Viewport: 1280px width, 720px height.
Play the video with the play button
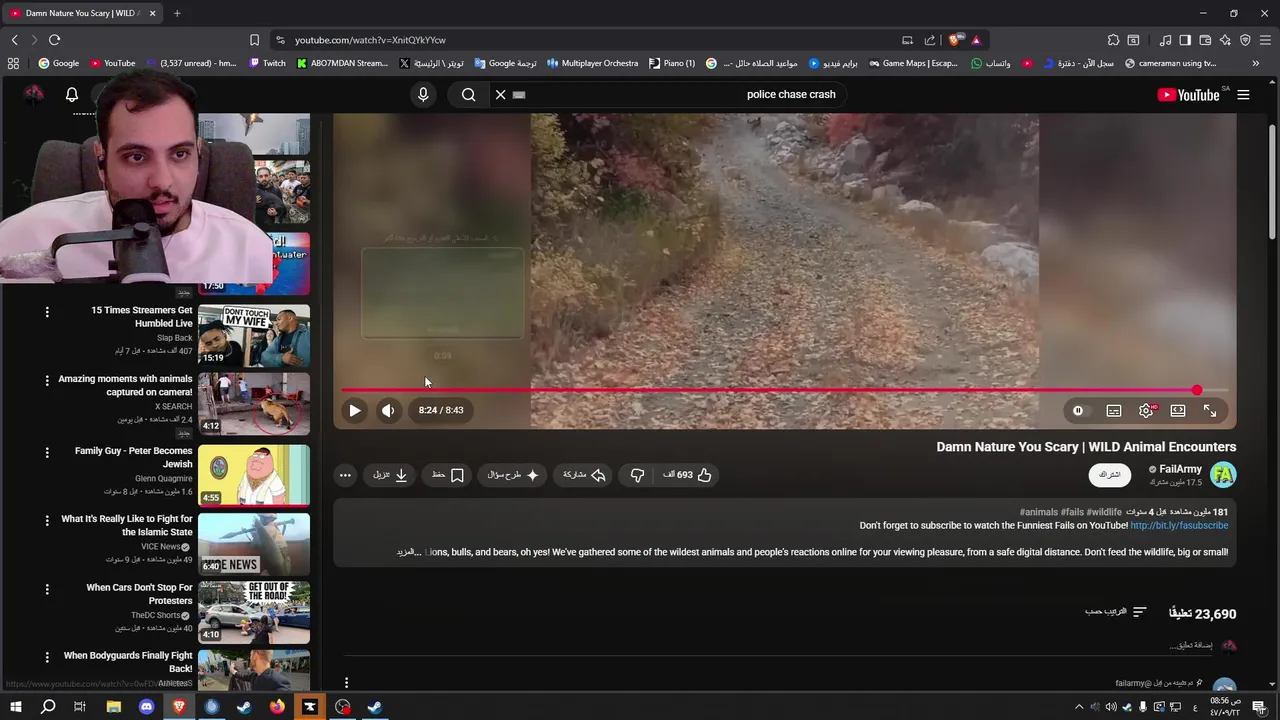point(354,410)
